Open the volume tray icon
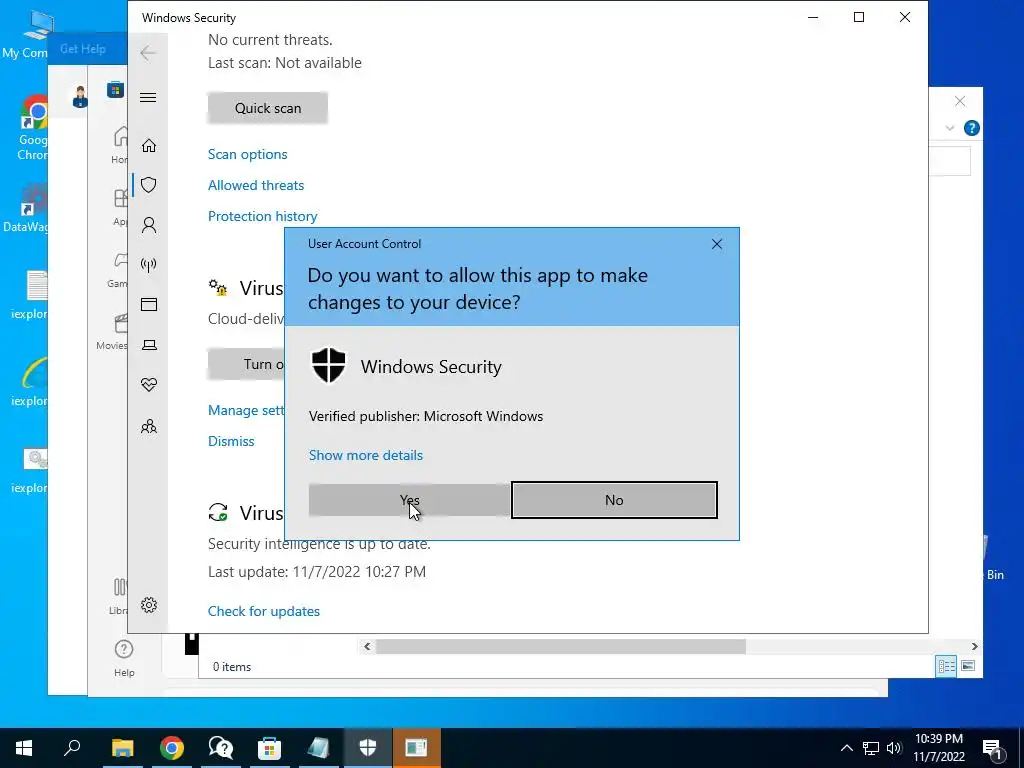Viewport: 1024px width, 768px height. coord(894,748)
